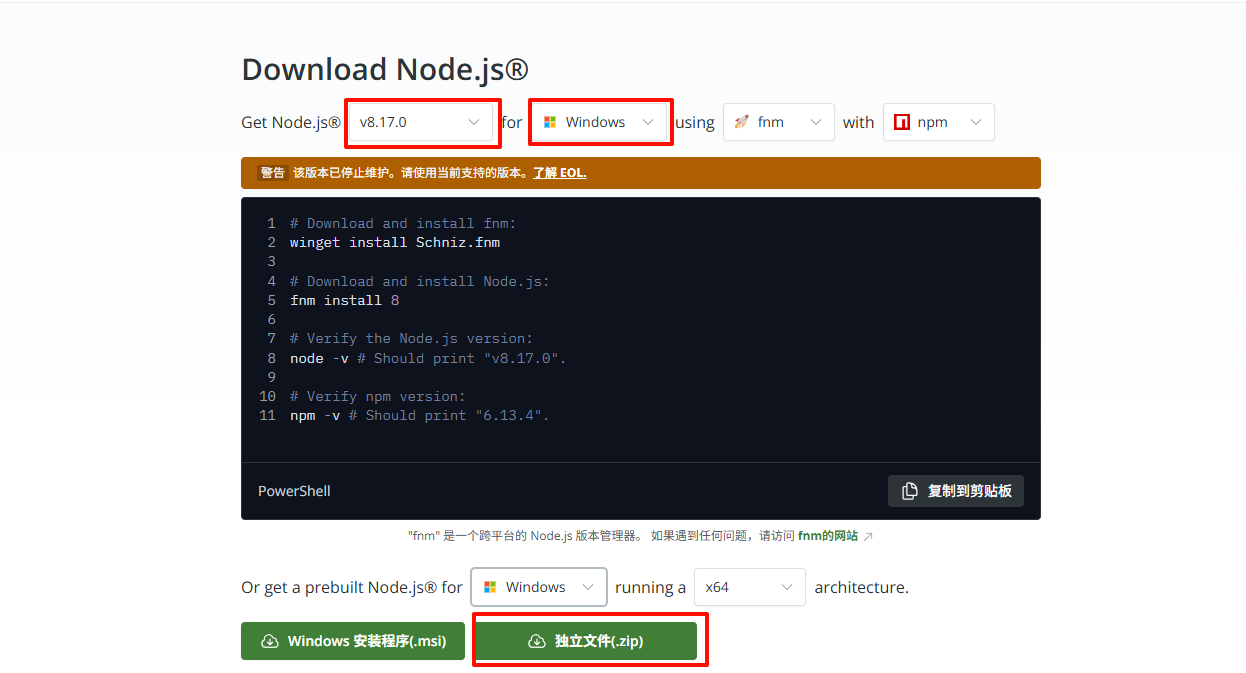1246x673 pixels.
Task: Download Windows 安装程序(.msi)
Action: (353, 641)
